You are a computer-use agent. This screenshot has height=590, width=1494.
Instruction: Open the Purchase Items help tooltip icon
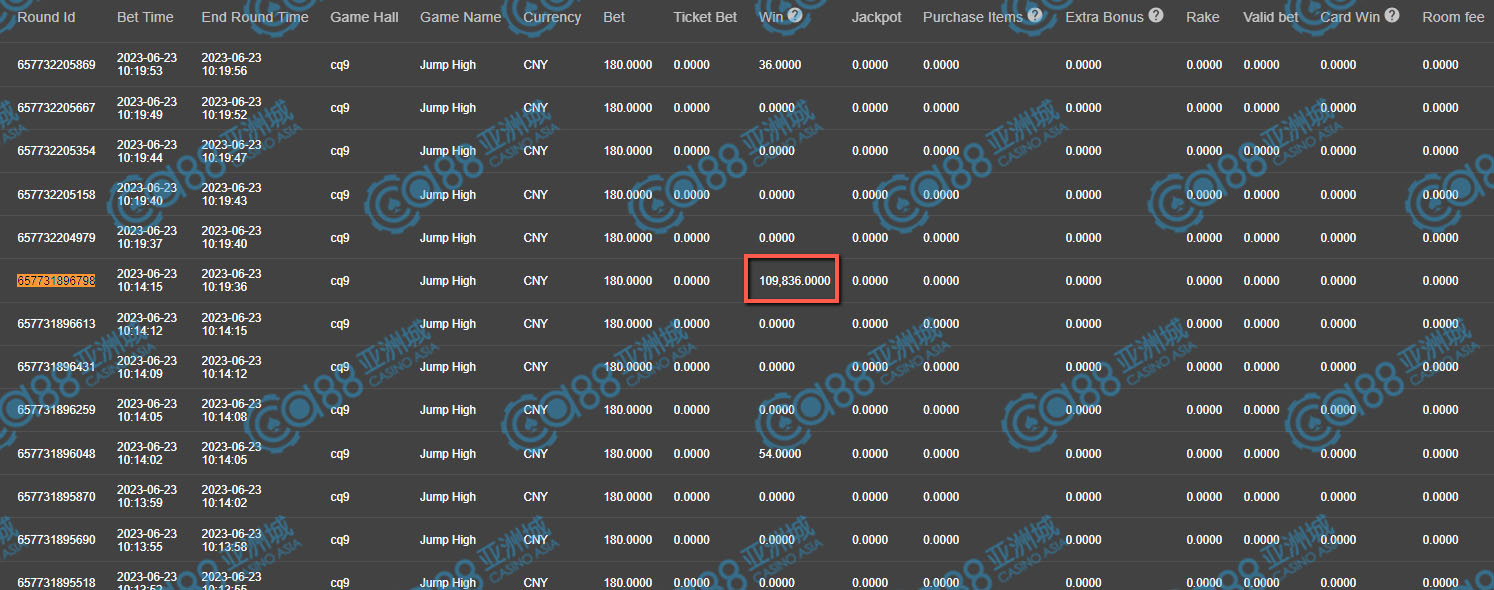[x=1035, y=16]
